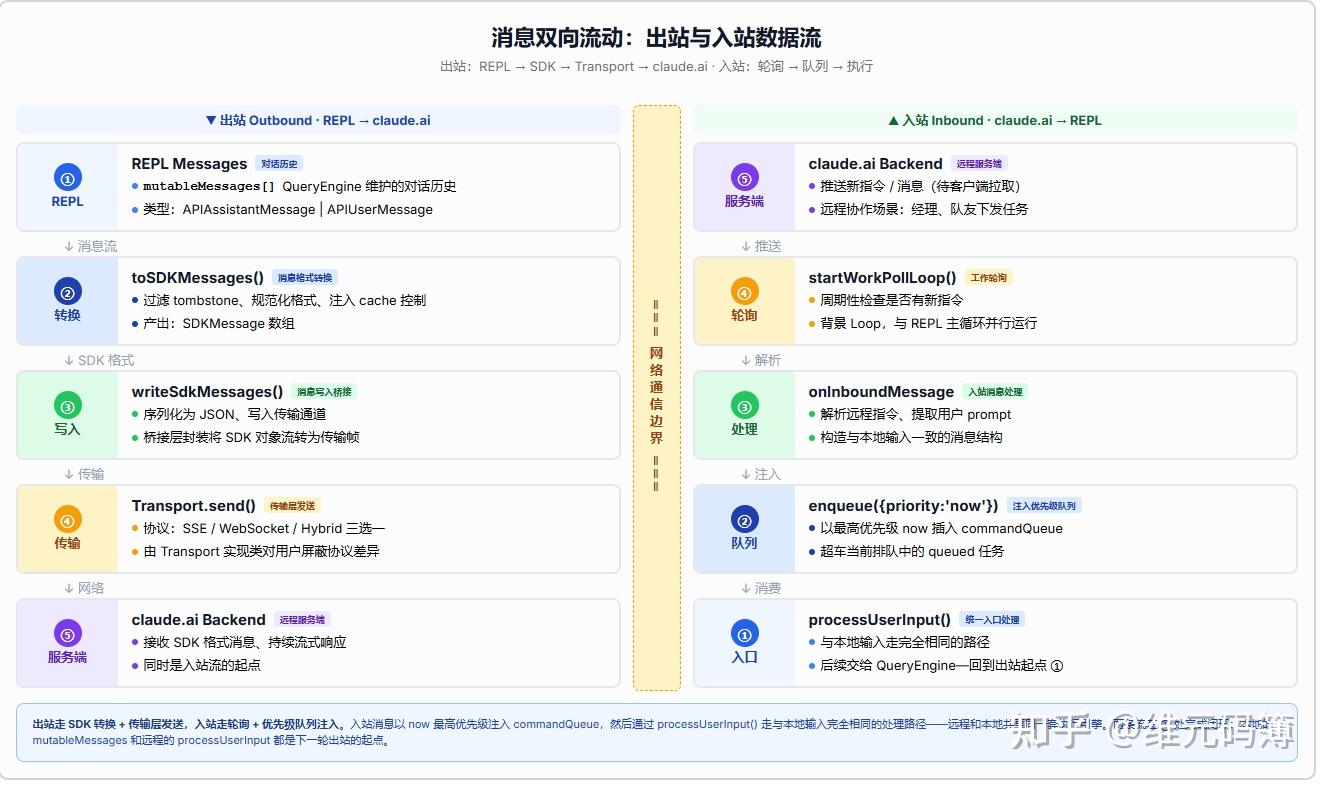Click the circled 5 icon in the outbound 服务端 card
This screenshot has height=786, width=1328.
[68, 634]
